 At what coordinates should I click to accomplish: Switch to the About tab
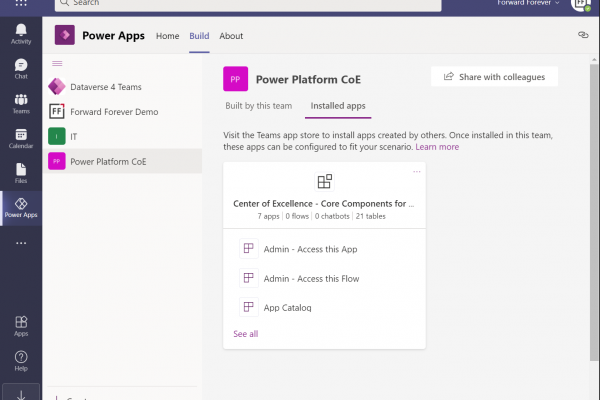(231, 36)
